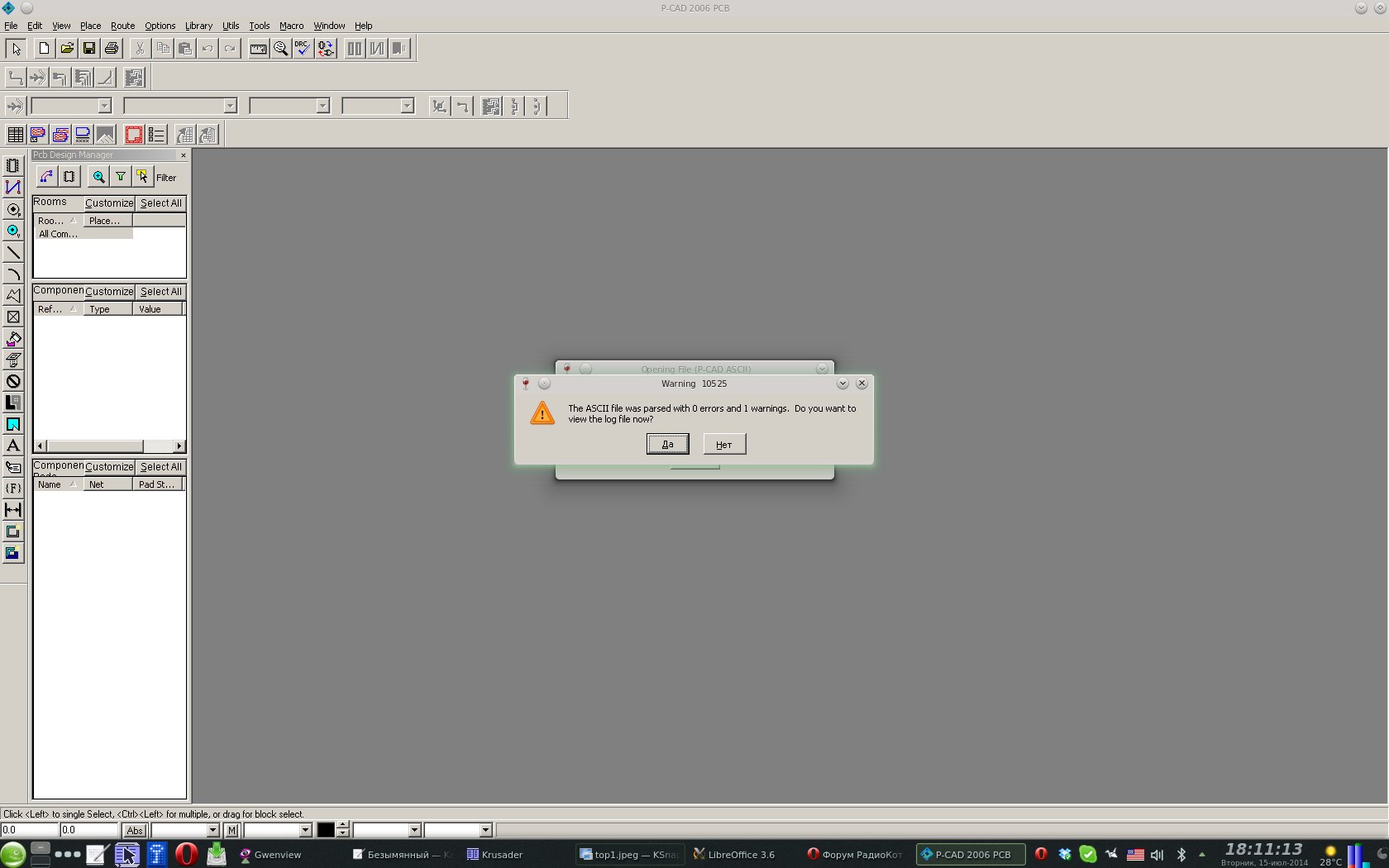1389x868 pixels.
Task: Click Нет to dismiss the warning
Action: pyautogui.click(x=724, y=444)
